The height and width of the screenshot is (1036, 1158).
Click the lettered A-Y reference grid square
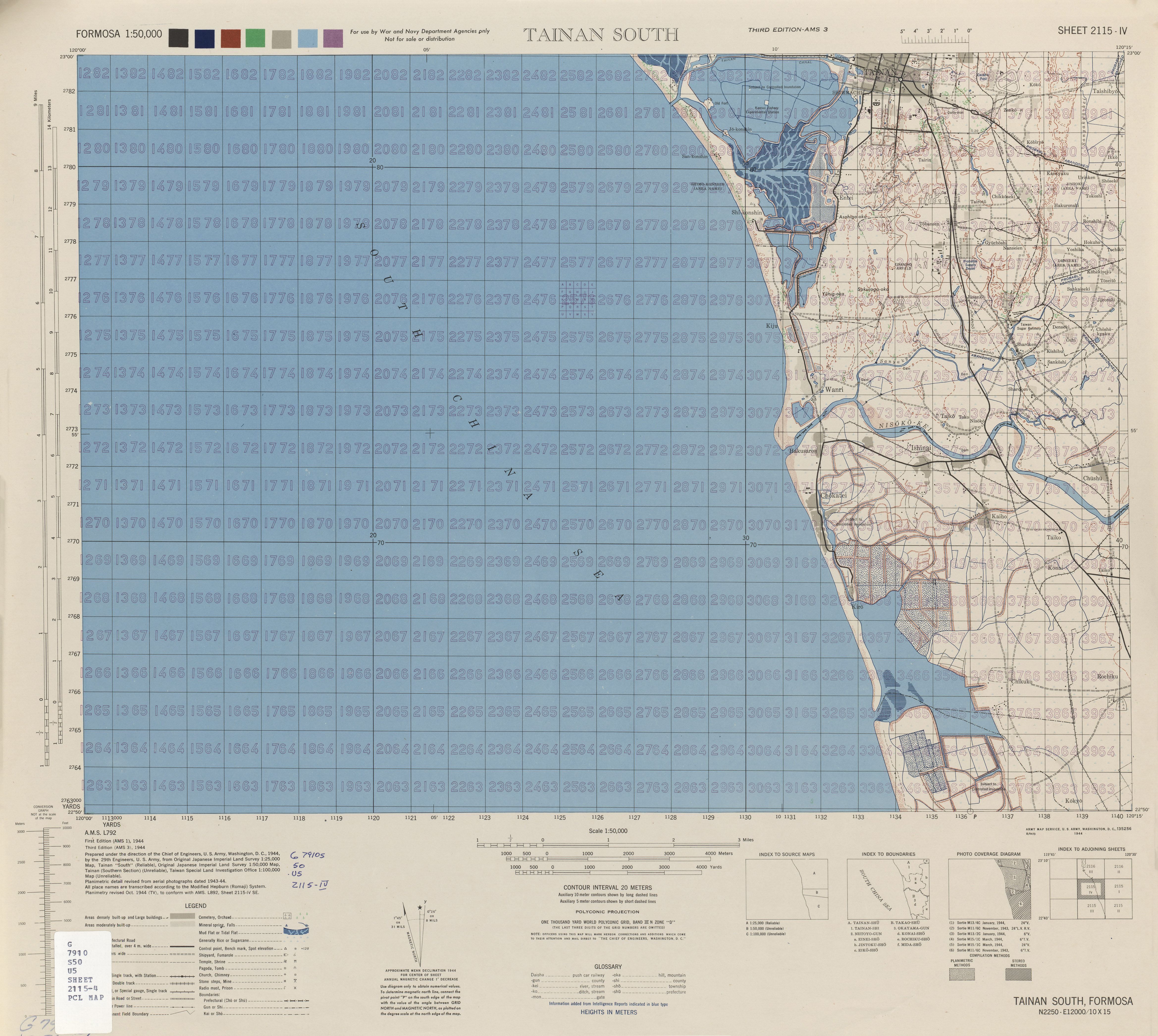click(x=578, y=300)
